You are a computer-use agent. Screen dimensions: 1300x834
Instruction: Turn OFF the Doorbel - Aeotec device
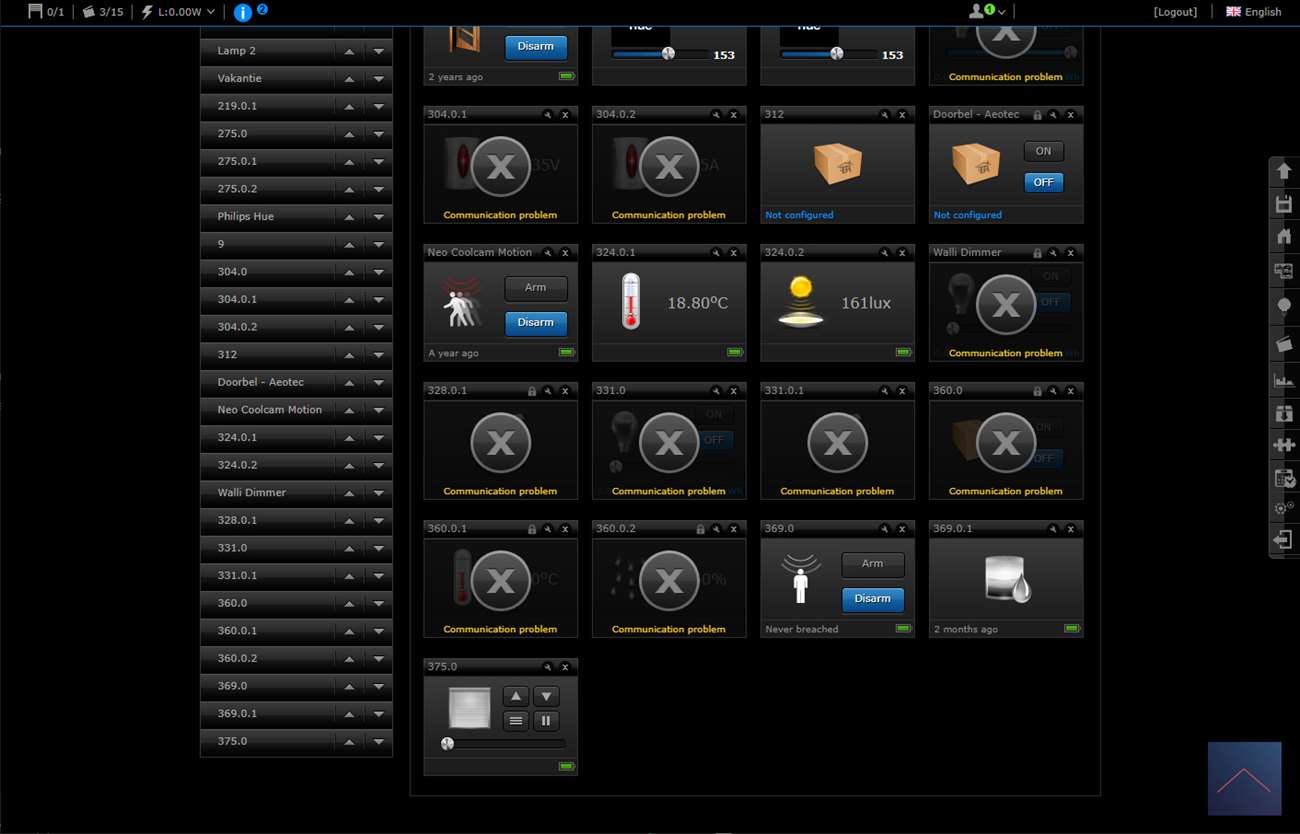coord(1043,183)
